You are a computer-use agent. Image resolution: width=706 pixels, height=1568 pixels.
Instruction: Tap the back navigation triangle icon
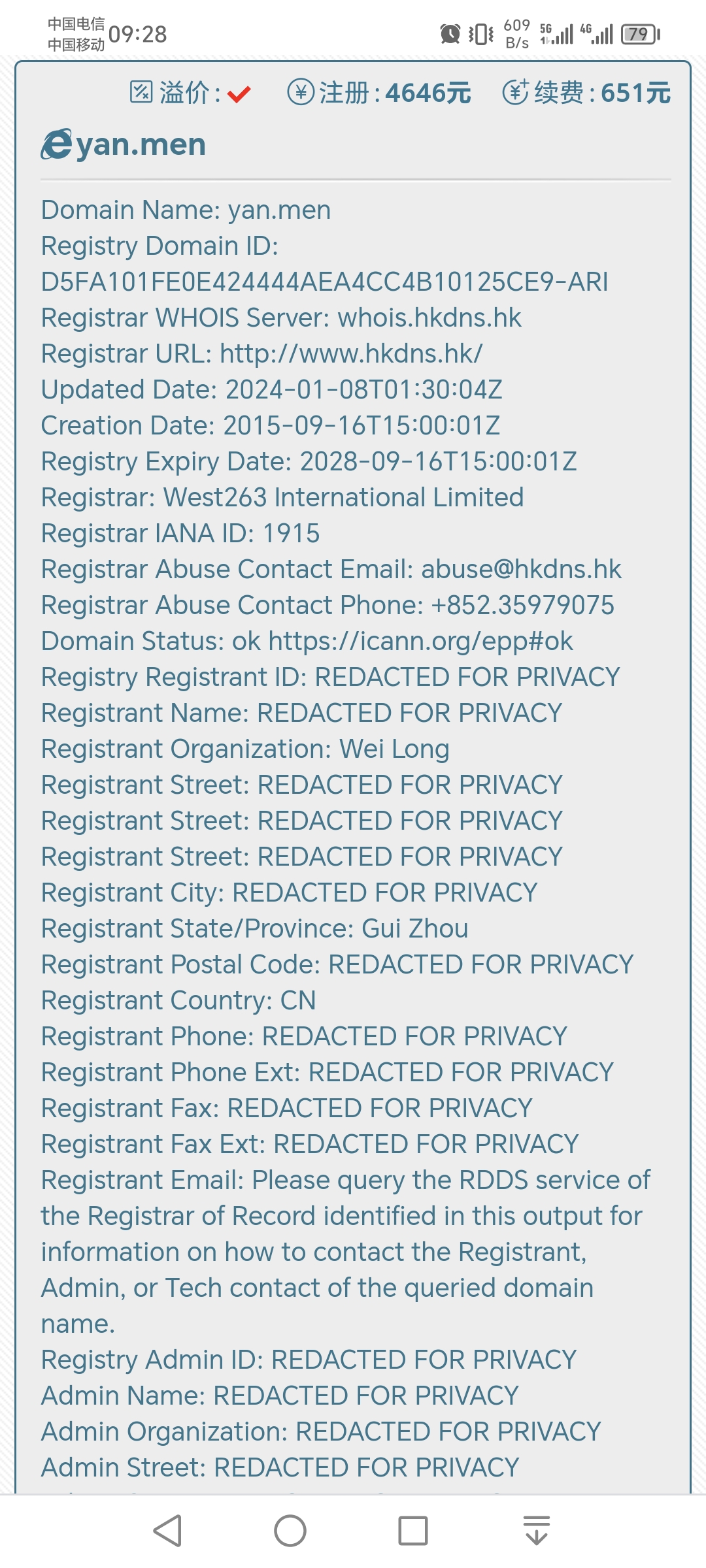(167, 1530)
